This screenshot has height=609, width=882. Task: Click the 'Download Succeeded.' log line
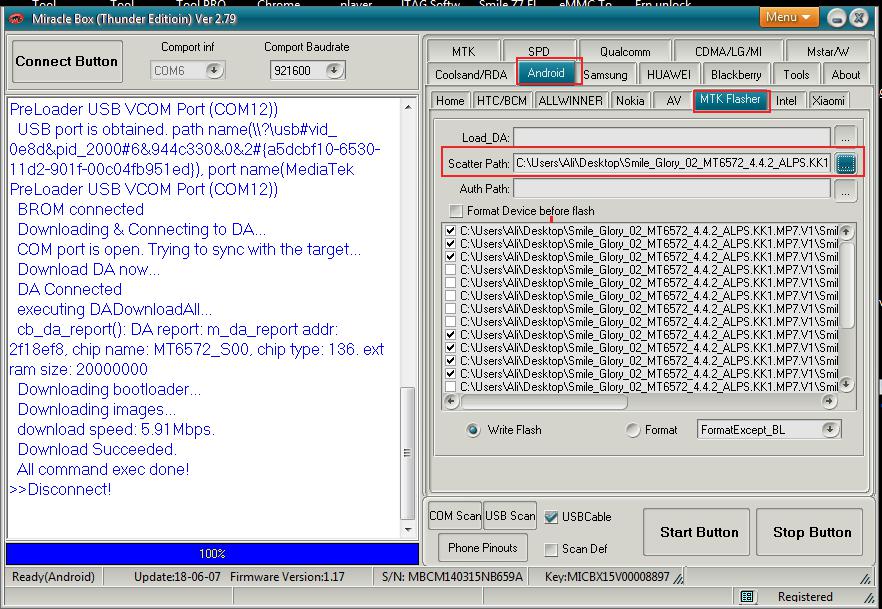click(x=97, y=449)
